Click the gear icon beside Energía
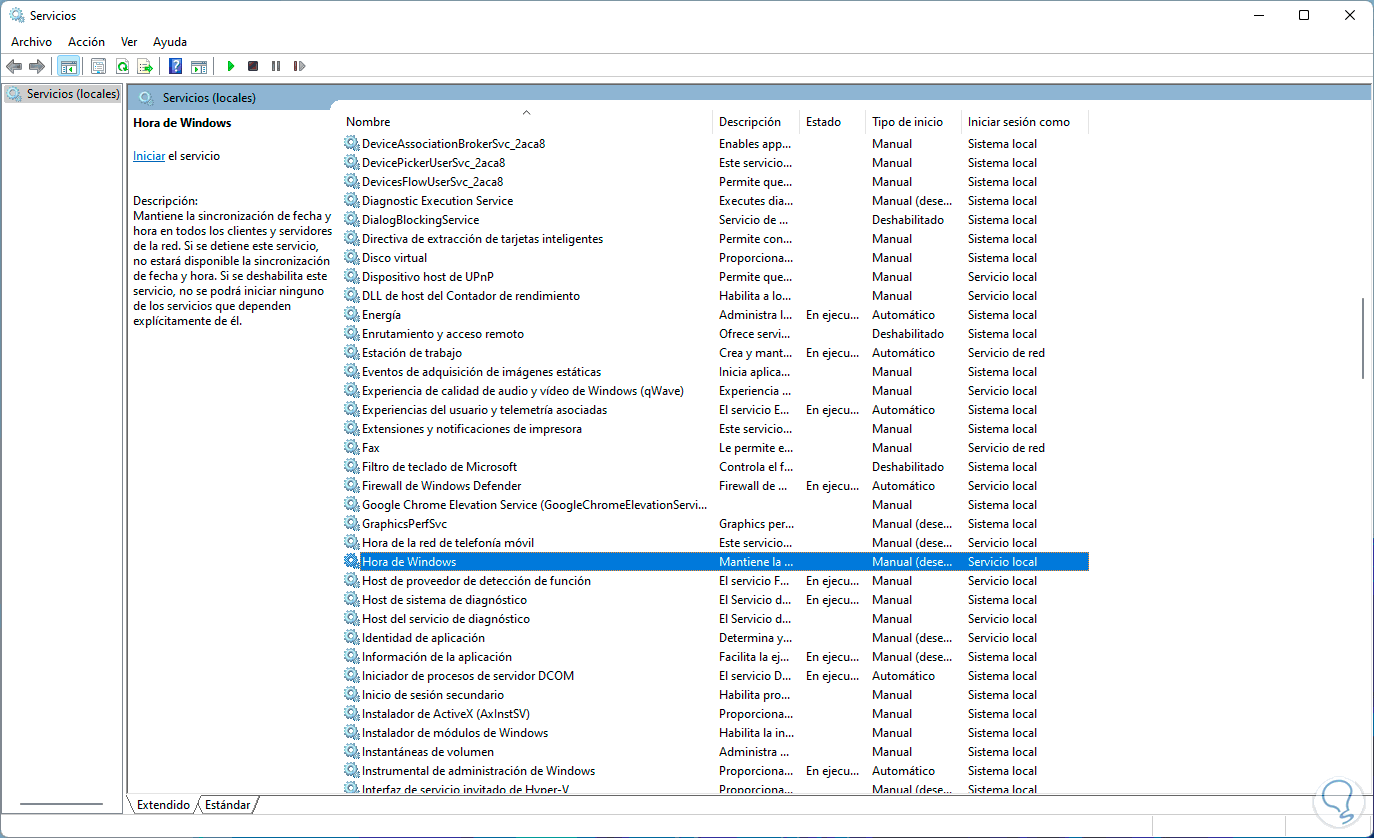The width and height of the screenshot is (1374, 838). pyautogui.click(x=351, y=315)
